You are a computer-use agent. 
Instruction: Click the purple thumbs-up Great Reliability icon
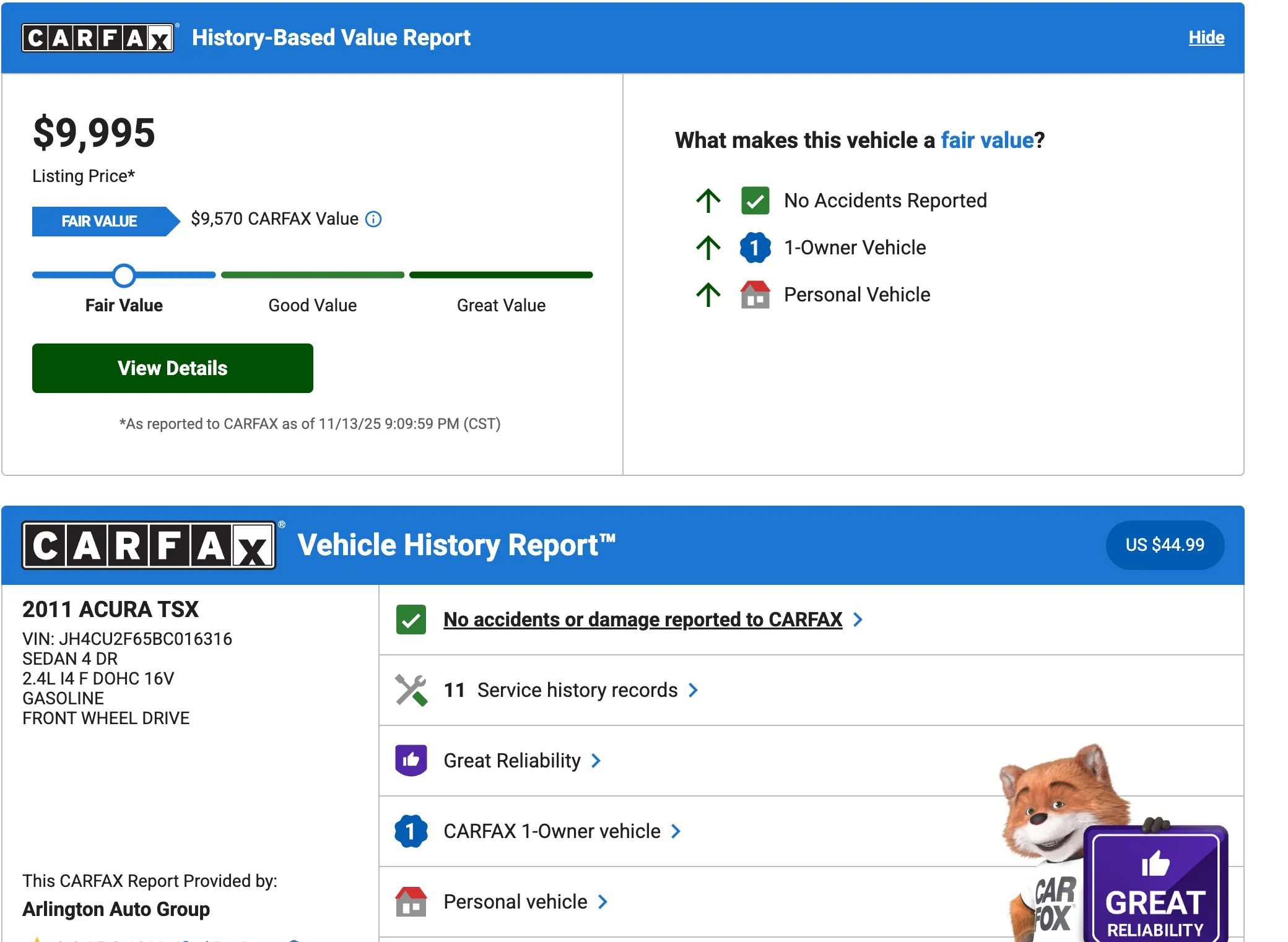[x=411, y=761]
